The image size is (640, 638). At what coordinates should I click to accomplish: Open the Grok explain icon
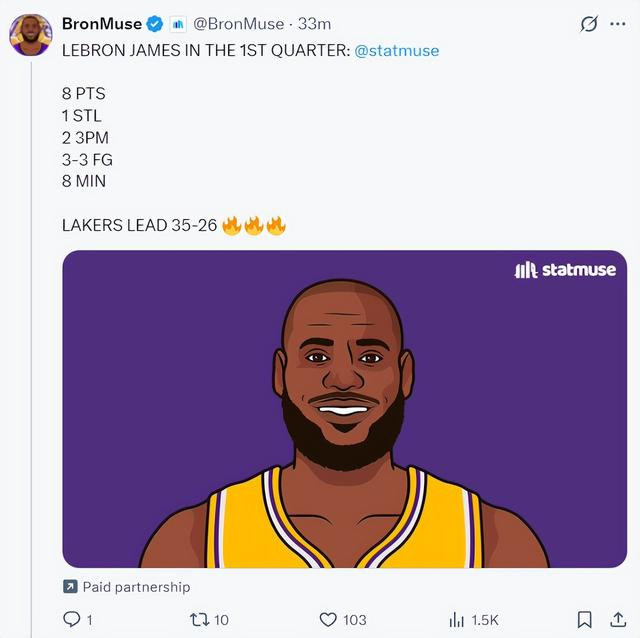click(x=589, y=24)
